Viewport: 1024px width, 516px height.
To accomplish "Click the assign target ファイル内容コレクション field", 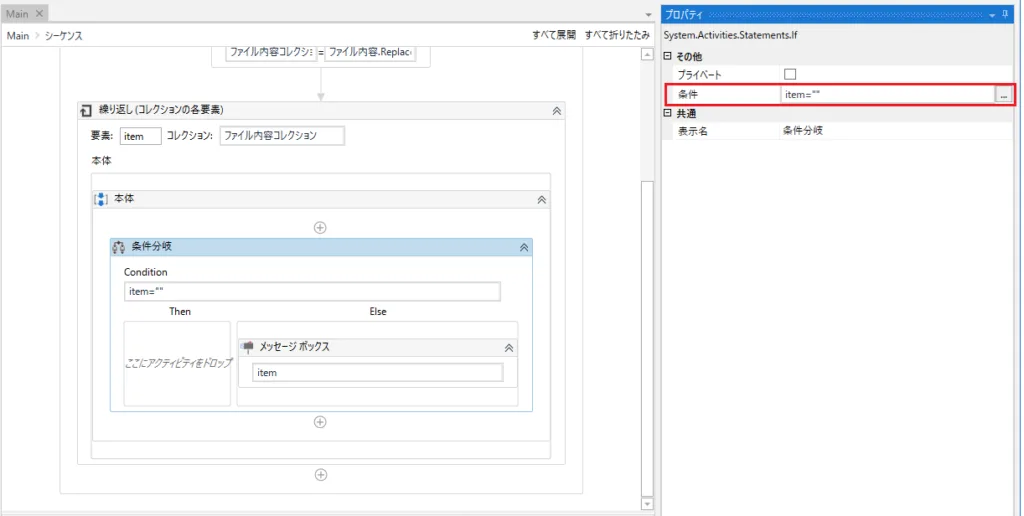I will [x=271, y=52].
